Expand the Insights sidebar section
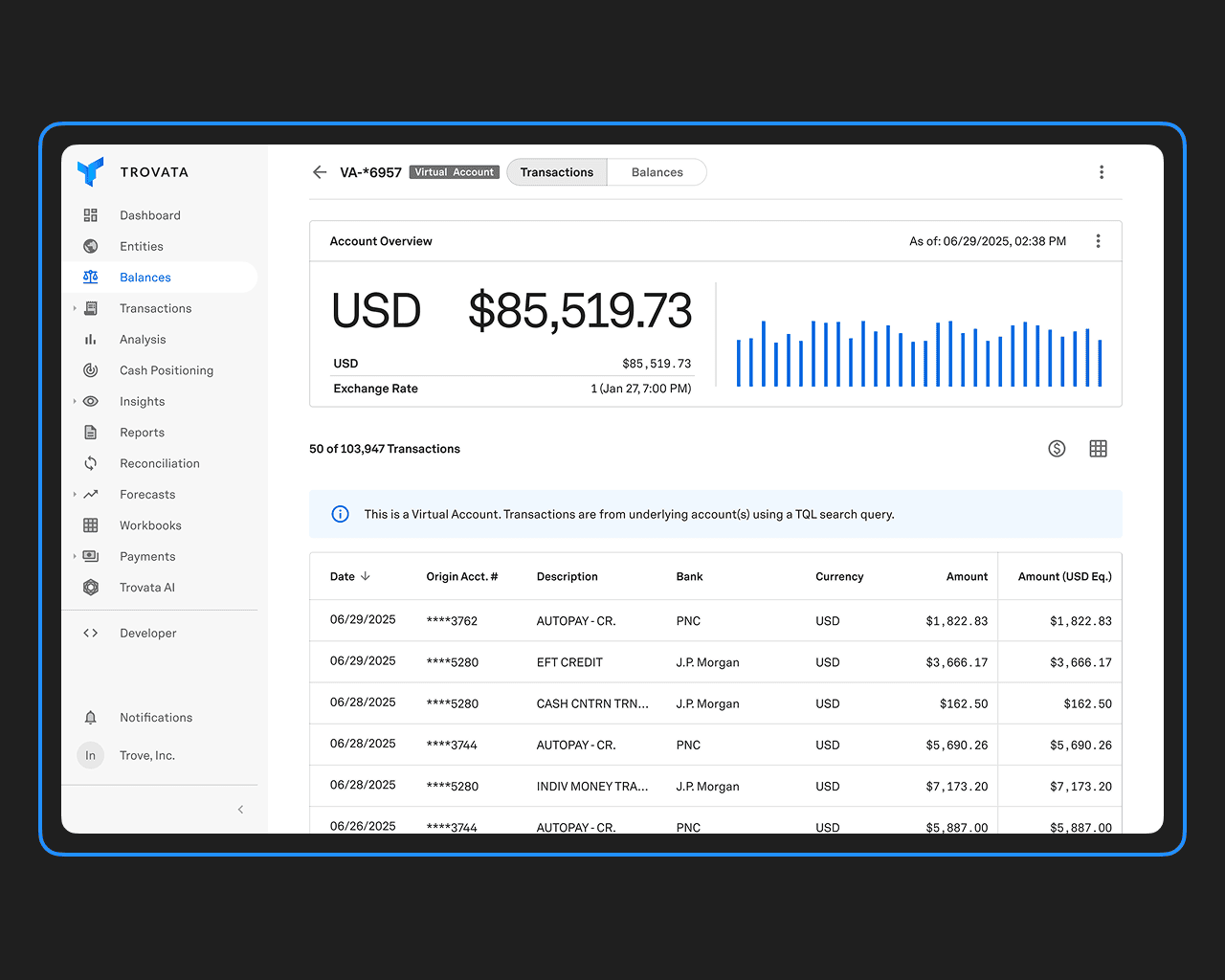This screenshot has height=980, width=1225. [75, 401]
